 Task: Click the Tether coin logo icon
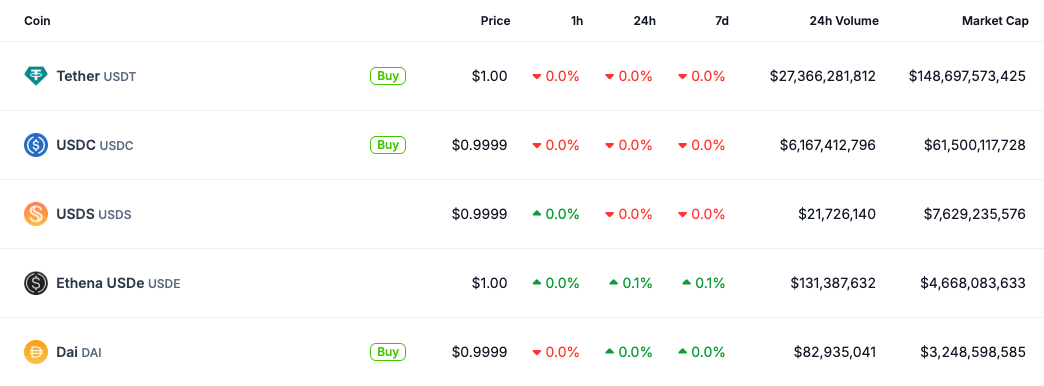[36, 76]
